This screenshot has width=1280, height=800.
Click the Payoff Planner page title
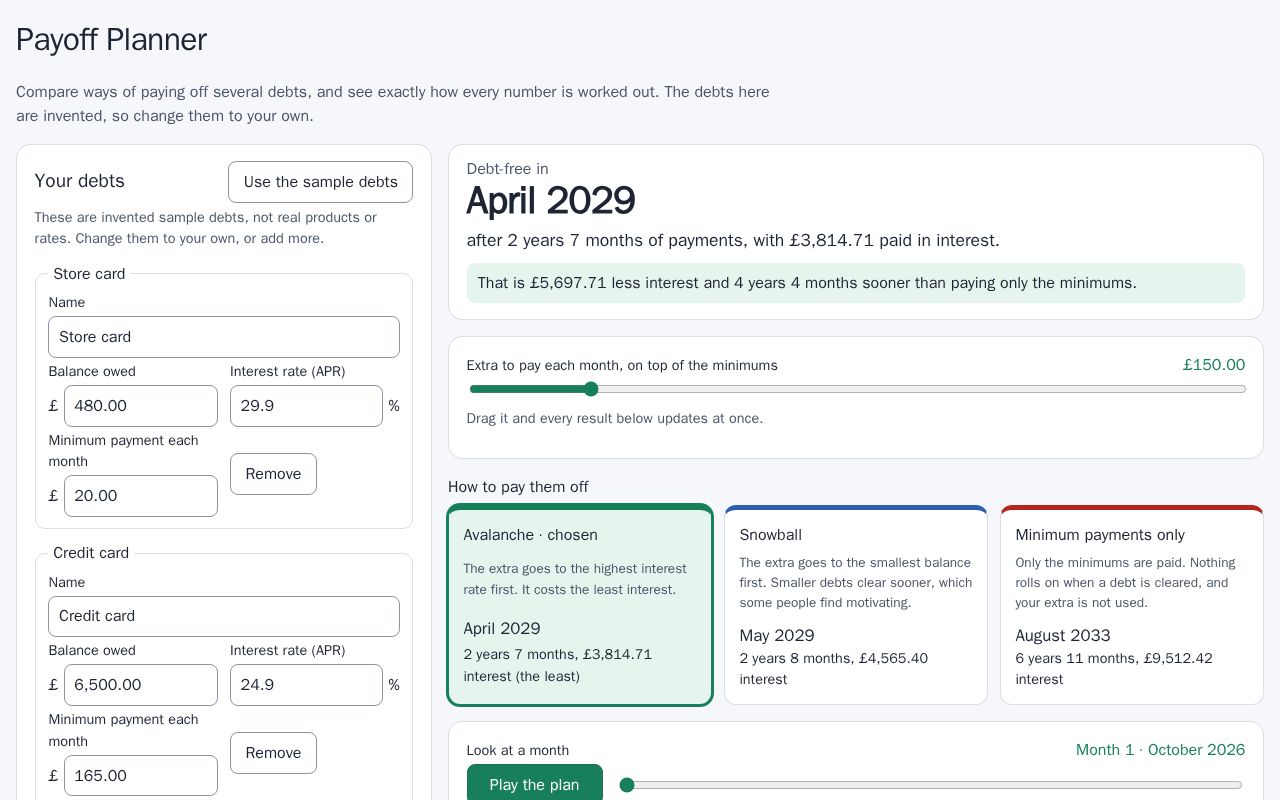tap(111, 39)
